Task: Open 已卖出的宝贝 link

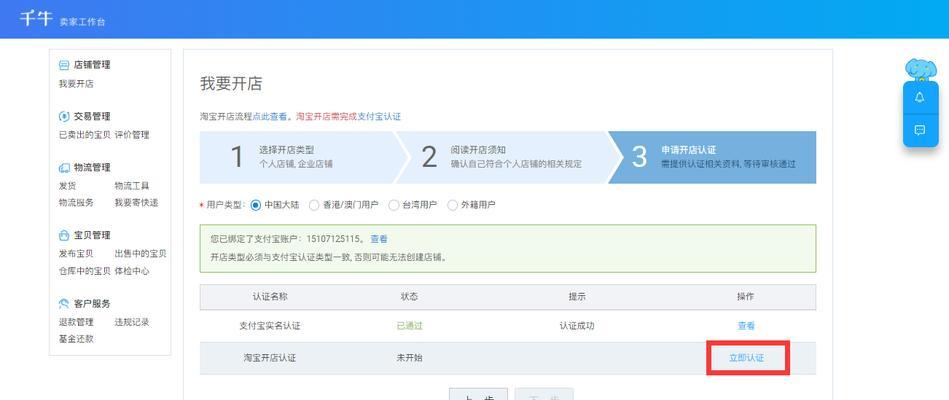Action: click(85, 135)
